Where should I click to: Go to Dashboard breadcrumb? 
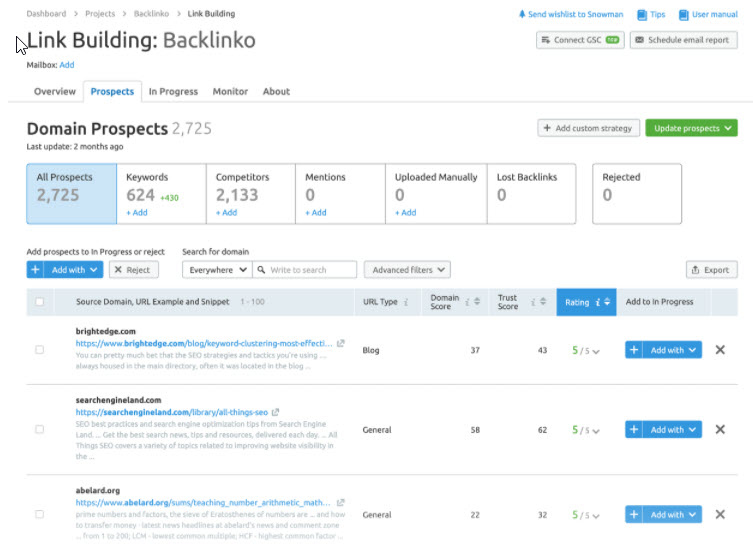[x=46, y=13]
